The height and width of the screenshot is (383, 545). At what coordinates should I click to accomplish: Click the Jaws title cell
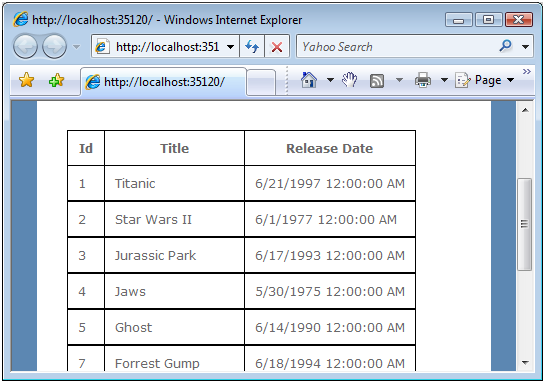coord(174,292)
